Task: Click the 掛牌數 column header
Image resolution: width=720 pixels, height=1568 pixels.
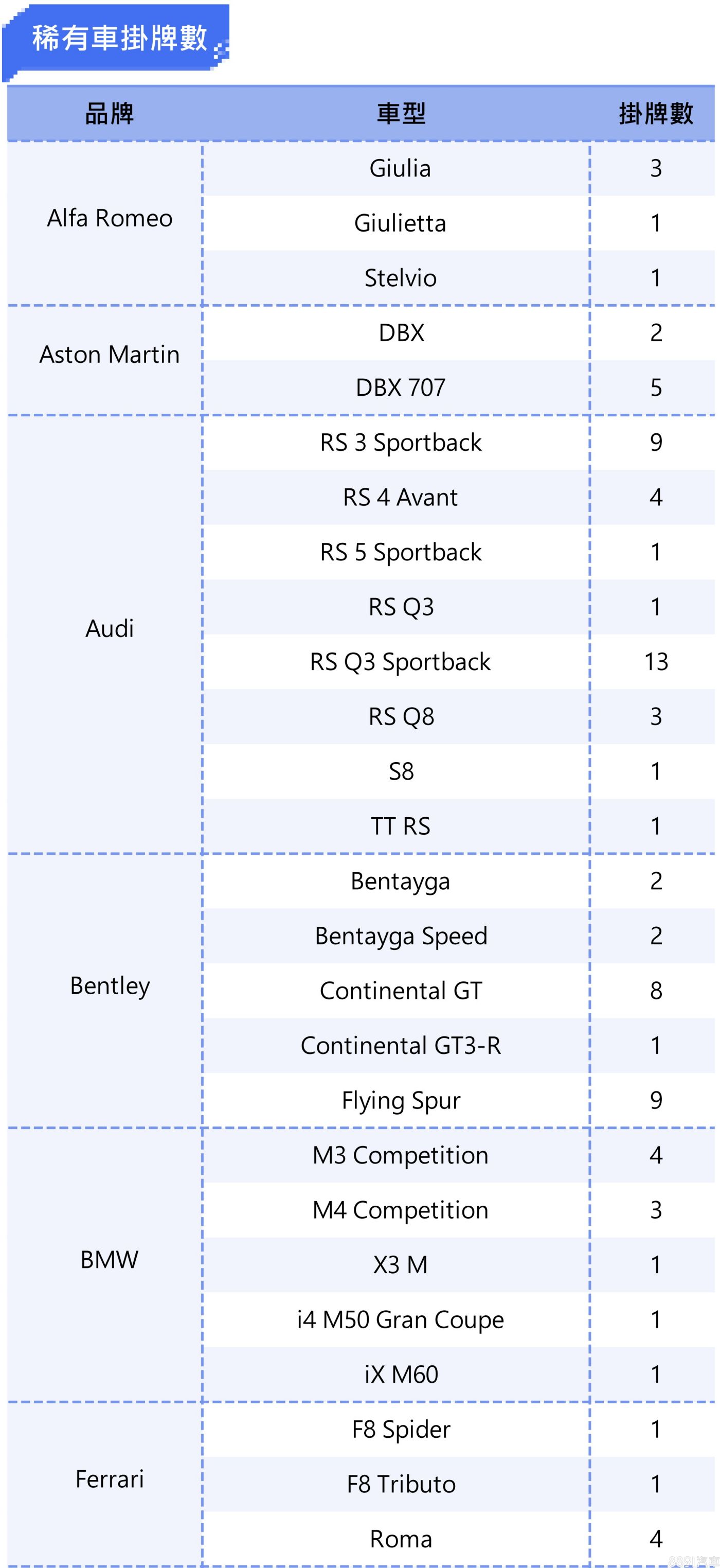Action: [x=656, y=114]
